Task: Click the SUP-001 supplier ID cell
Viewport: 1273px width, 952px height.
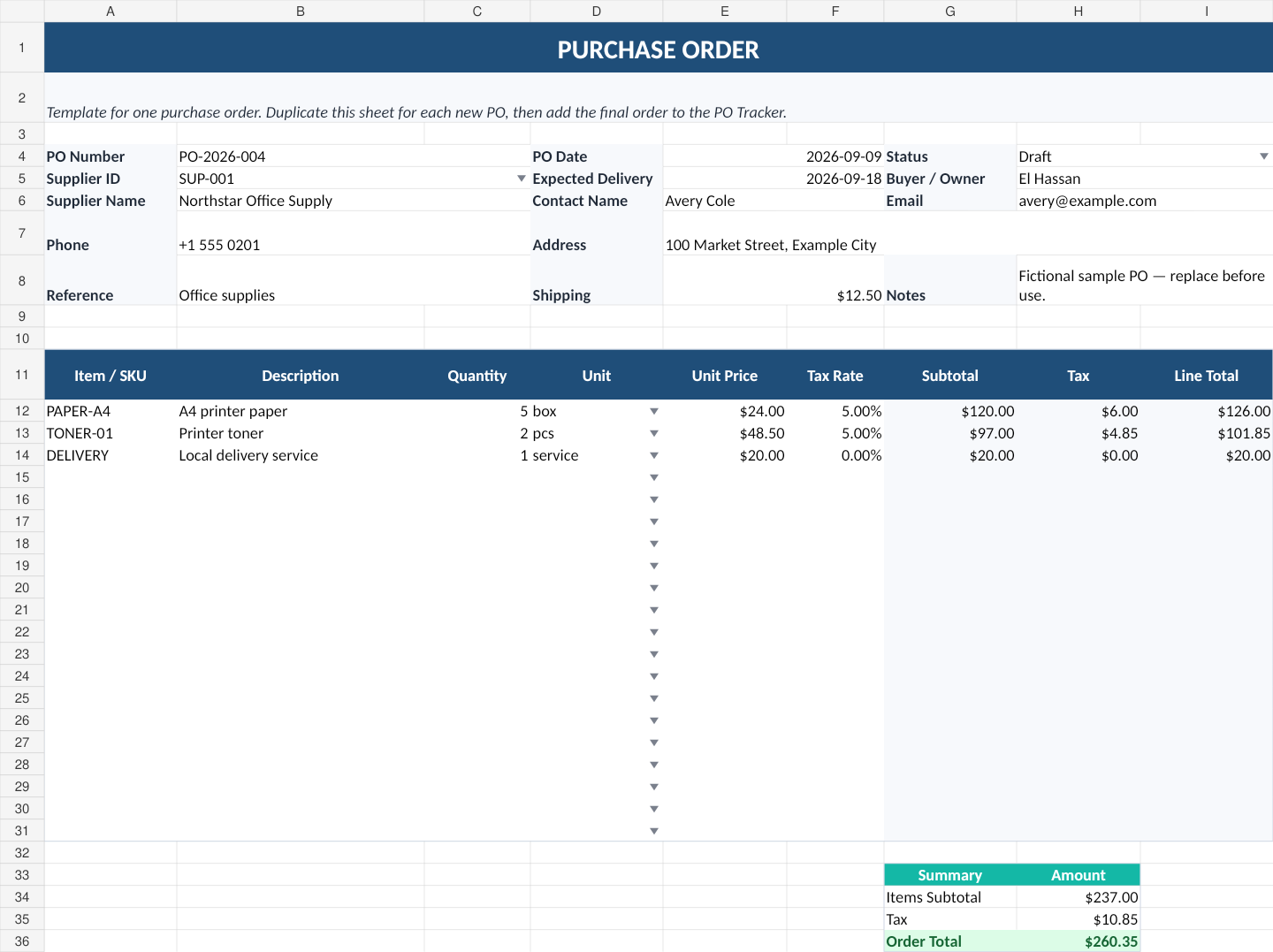Action: 354,179
